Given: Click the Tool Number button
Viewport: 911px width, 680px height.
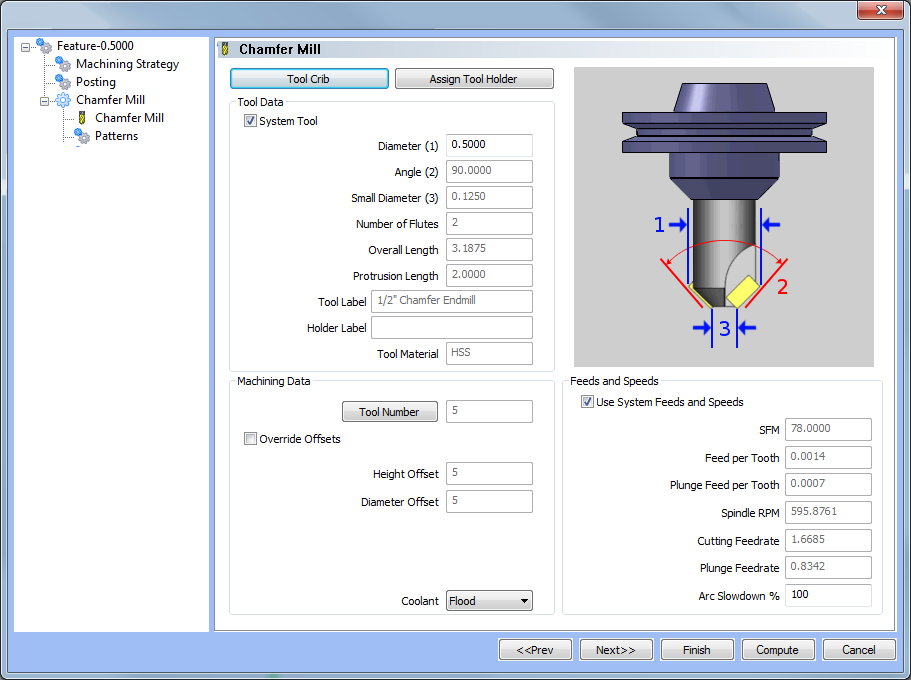Looking at the screenshot, I should click(390, 411).
